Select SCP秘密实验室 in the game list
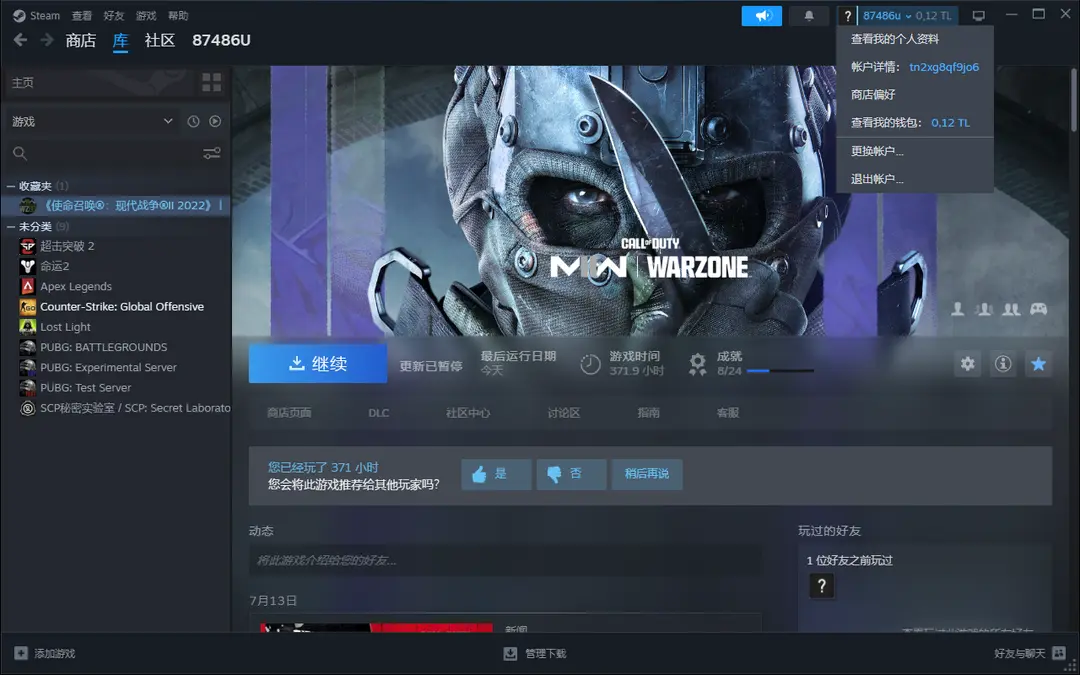The width and height of the screenshot is (1080, 675). [x=116, y=408]
